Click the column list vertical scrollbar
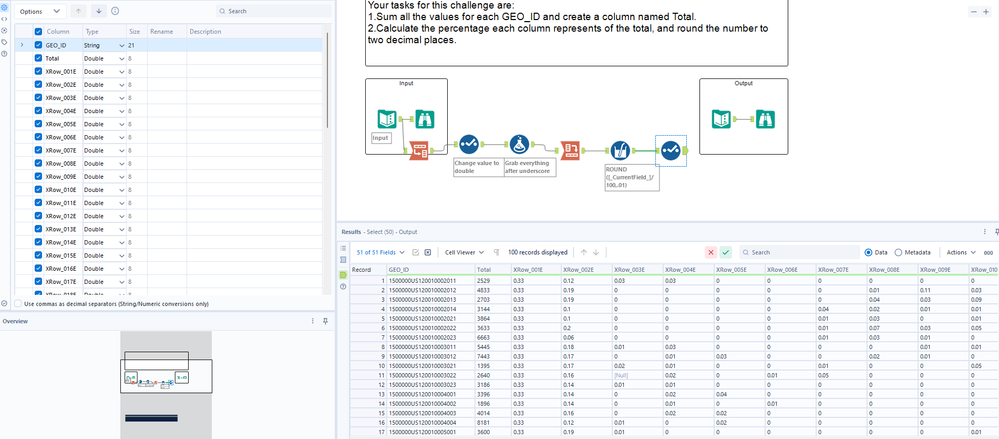Image resolution: width=999 pixels, height=439 pixels. click(327, 80)
